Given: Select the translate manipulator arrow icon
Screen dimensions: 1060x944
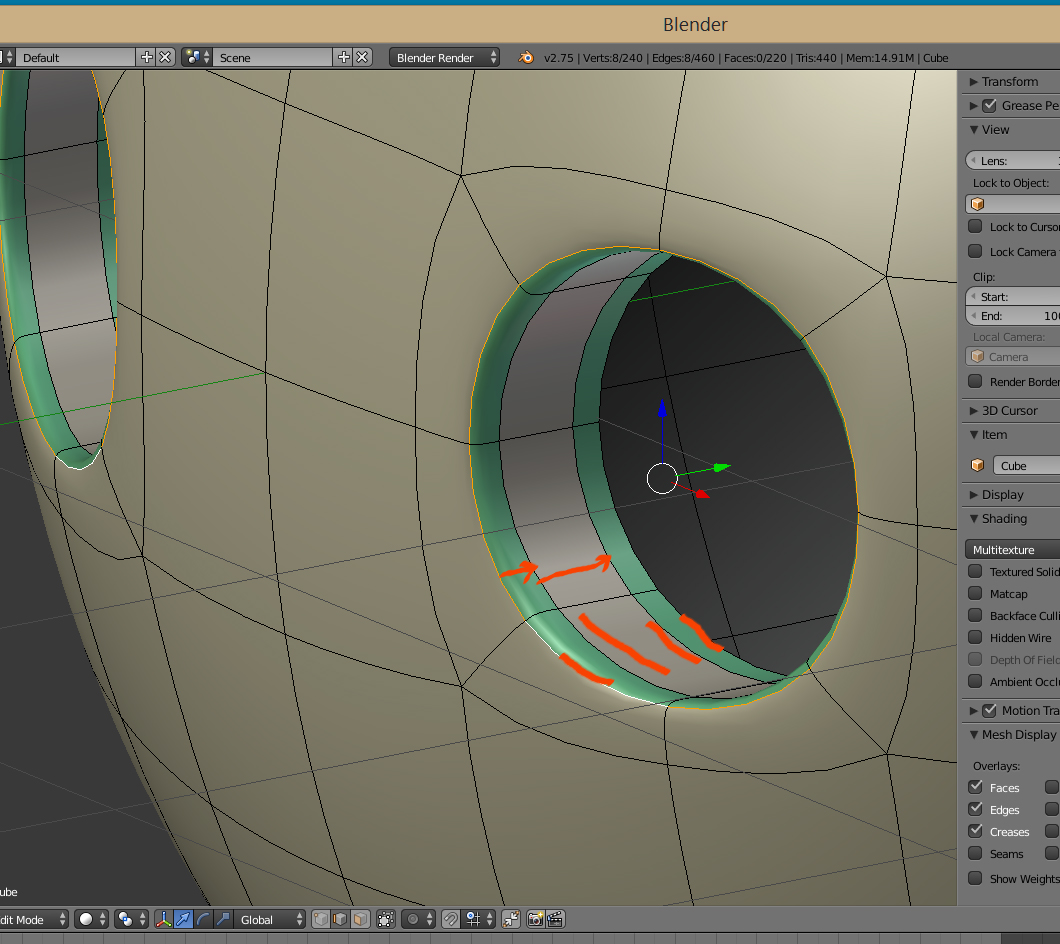Looking at the screenshot, I should tap(184, 919).
